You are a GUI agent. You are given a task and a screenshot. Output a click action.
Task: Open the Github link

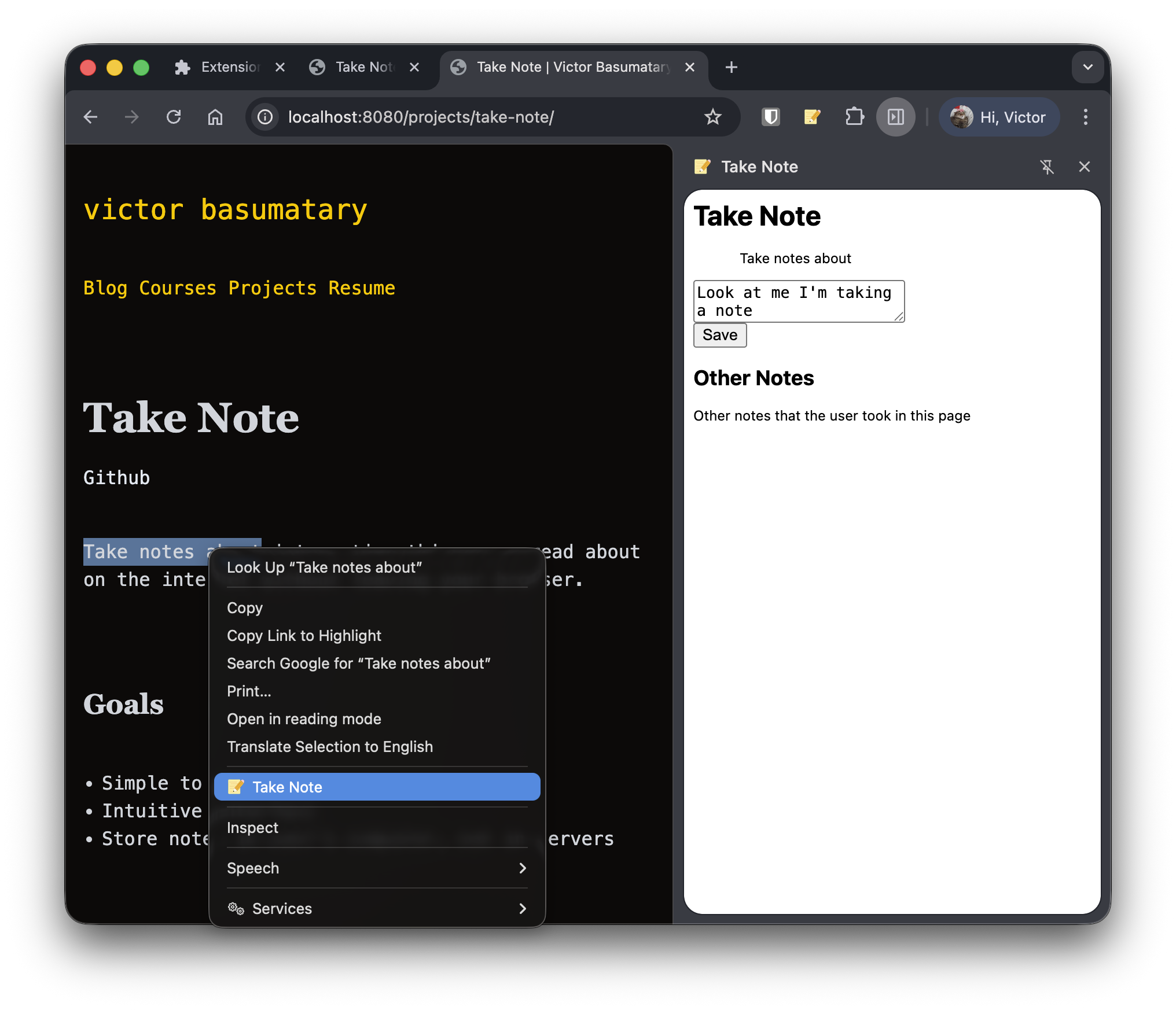coord(116,477)
